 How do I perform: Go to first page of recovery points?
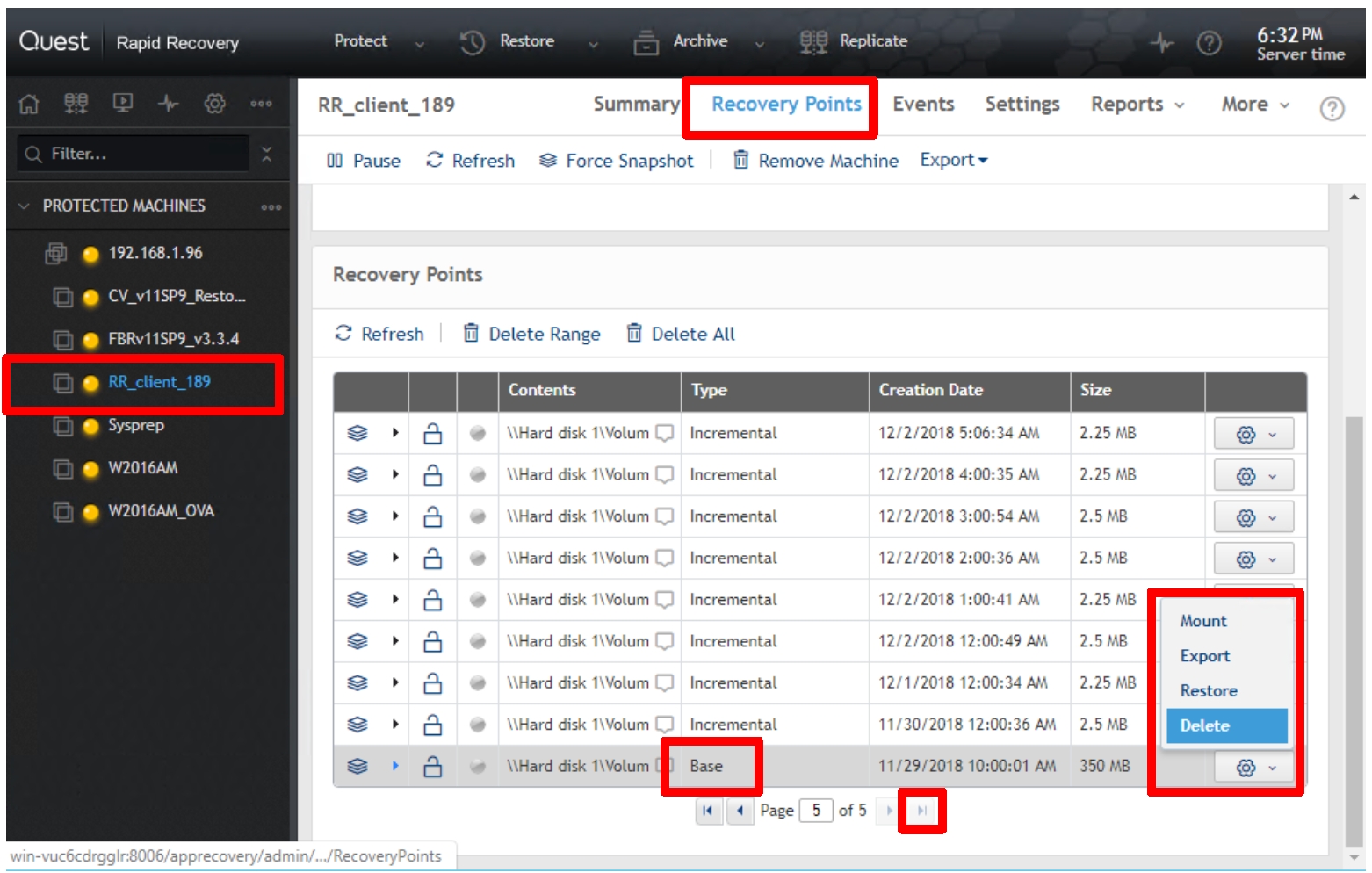point(708,811)
